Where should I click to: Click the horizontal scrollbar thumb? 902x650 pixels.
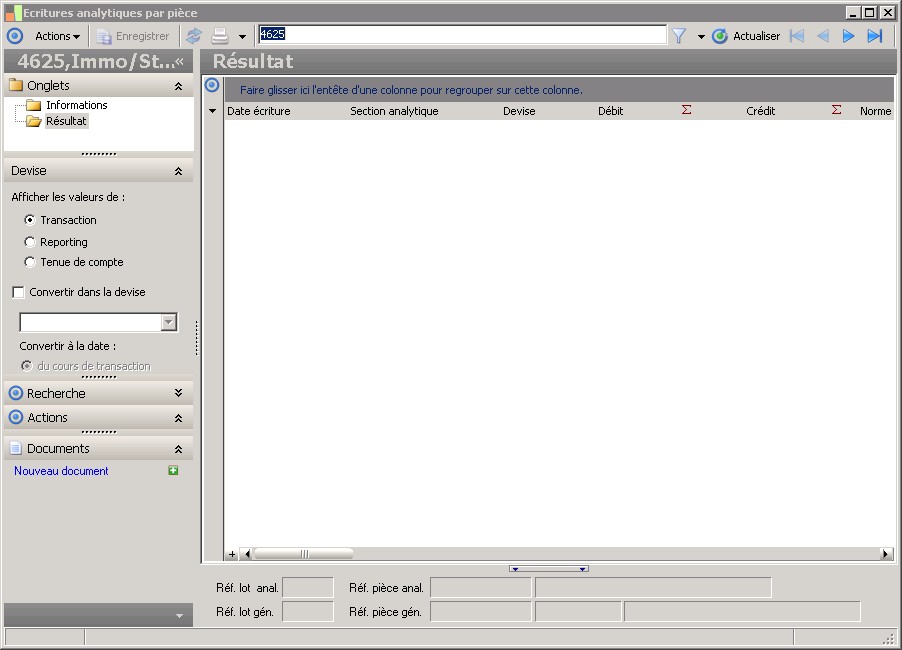click(x=304, y=554)
